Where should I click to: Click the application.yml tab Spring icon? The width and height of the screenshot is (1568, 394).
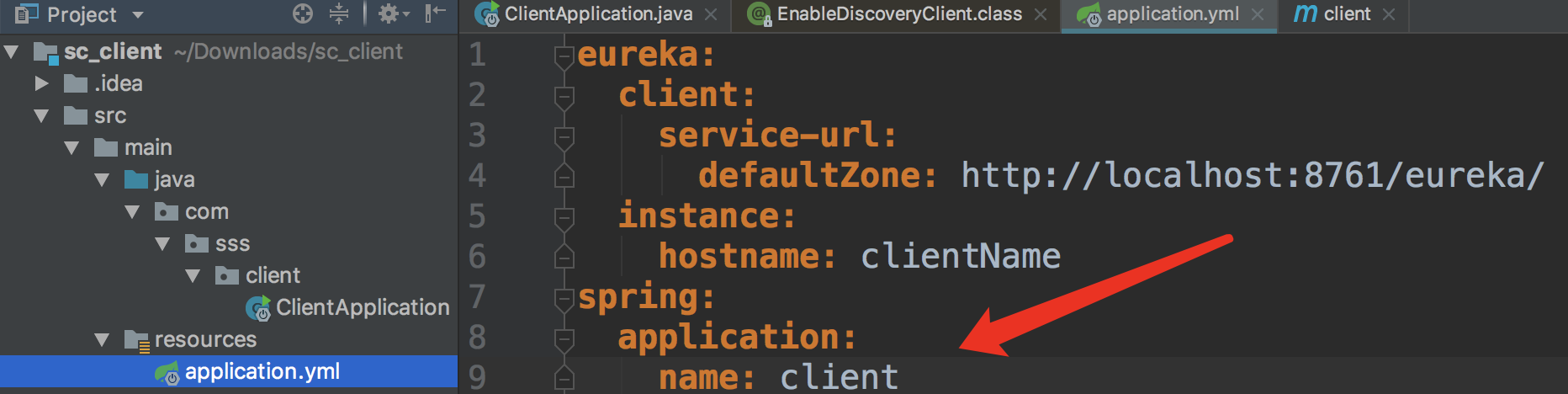click(x=1089, y=14)
